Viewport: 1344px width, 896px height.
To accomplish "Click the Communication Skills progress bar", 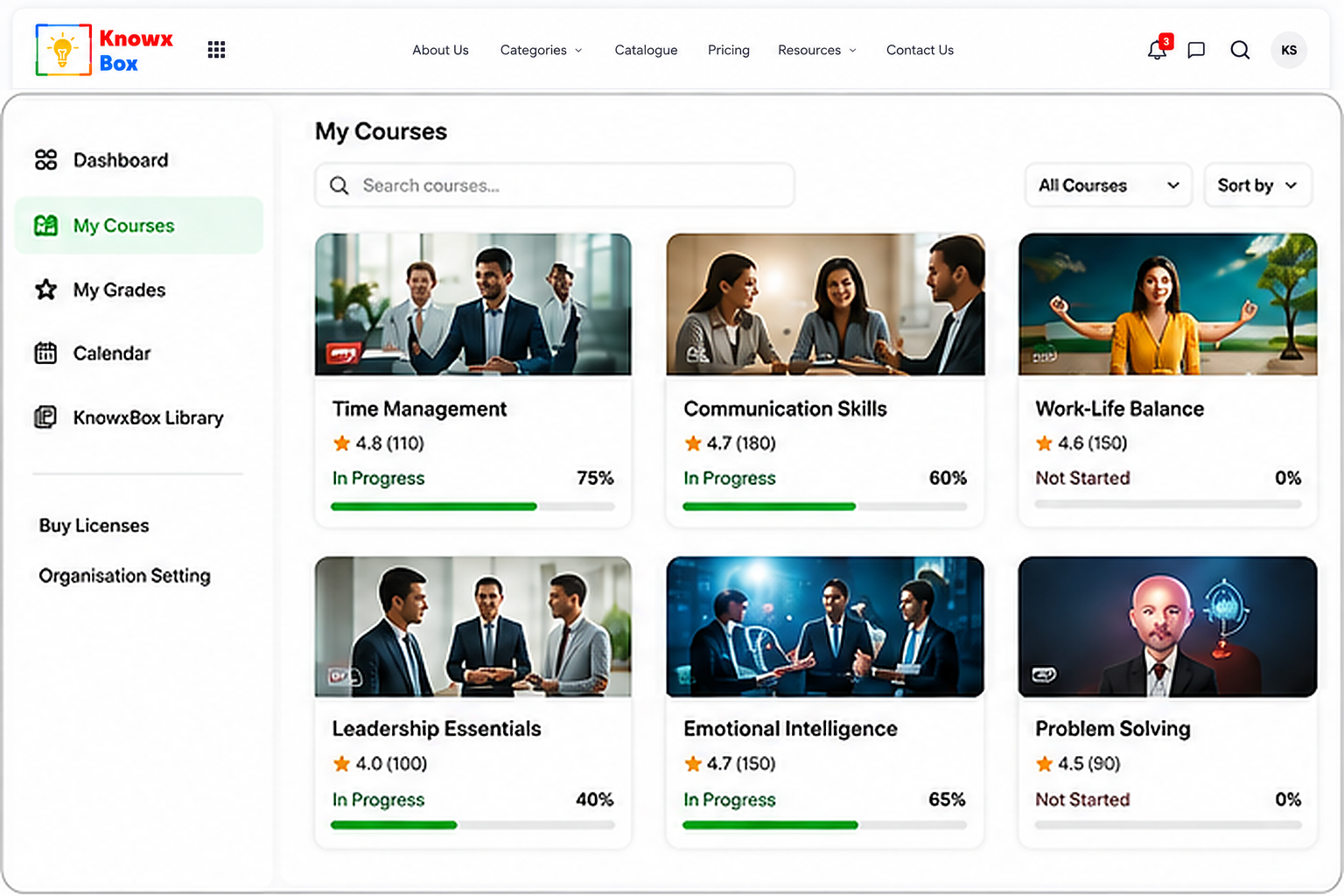I will [x=824, y=507].
